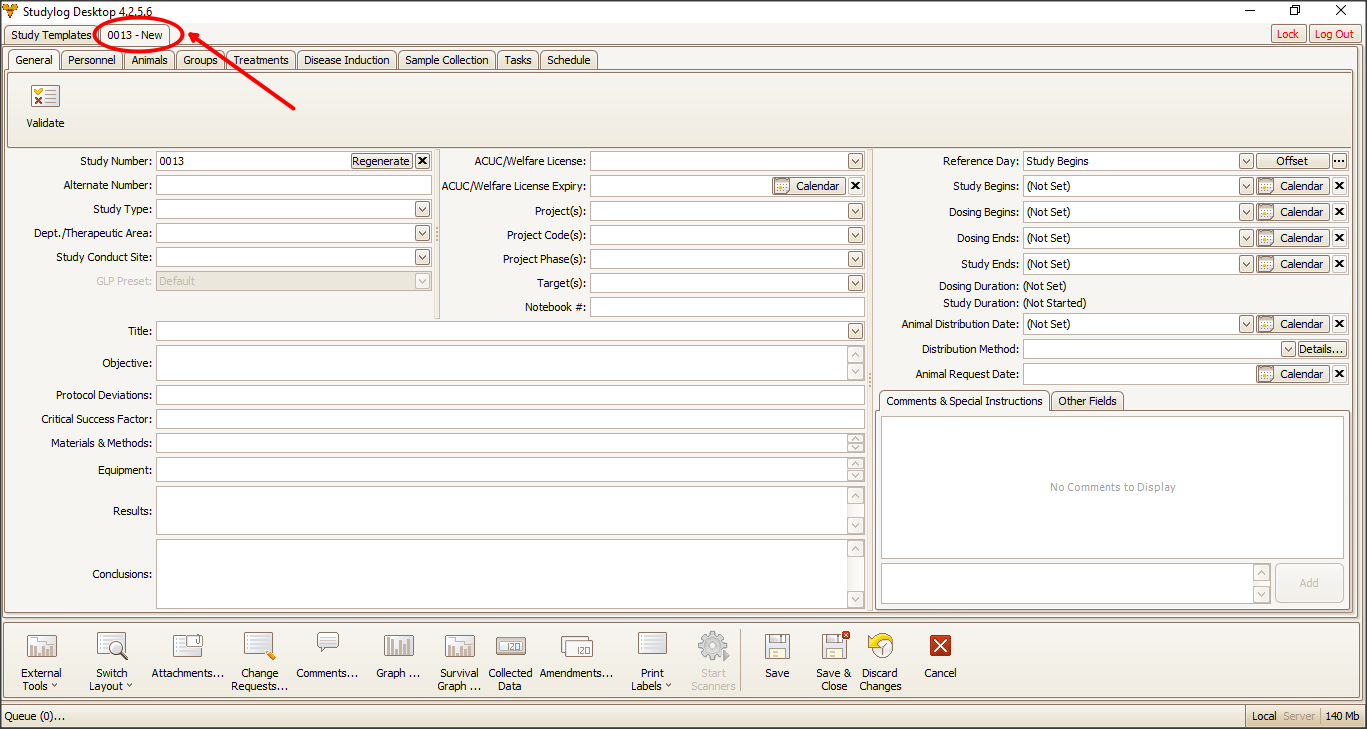Click the Queue (0) status bar entry

(35, 716)
